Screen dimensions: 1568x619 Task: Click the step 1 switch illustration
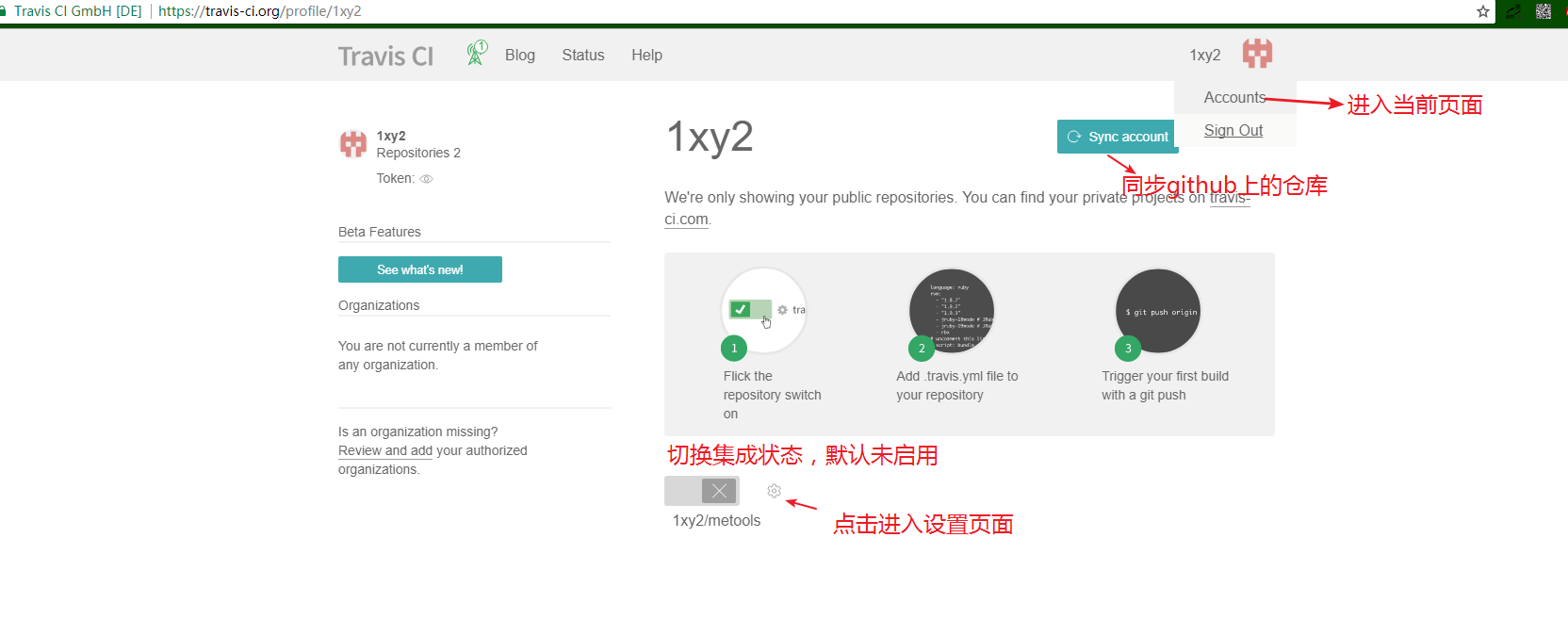763,310
